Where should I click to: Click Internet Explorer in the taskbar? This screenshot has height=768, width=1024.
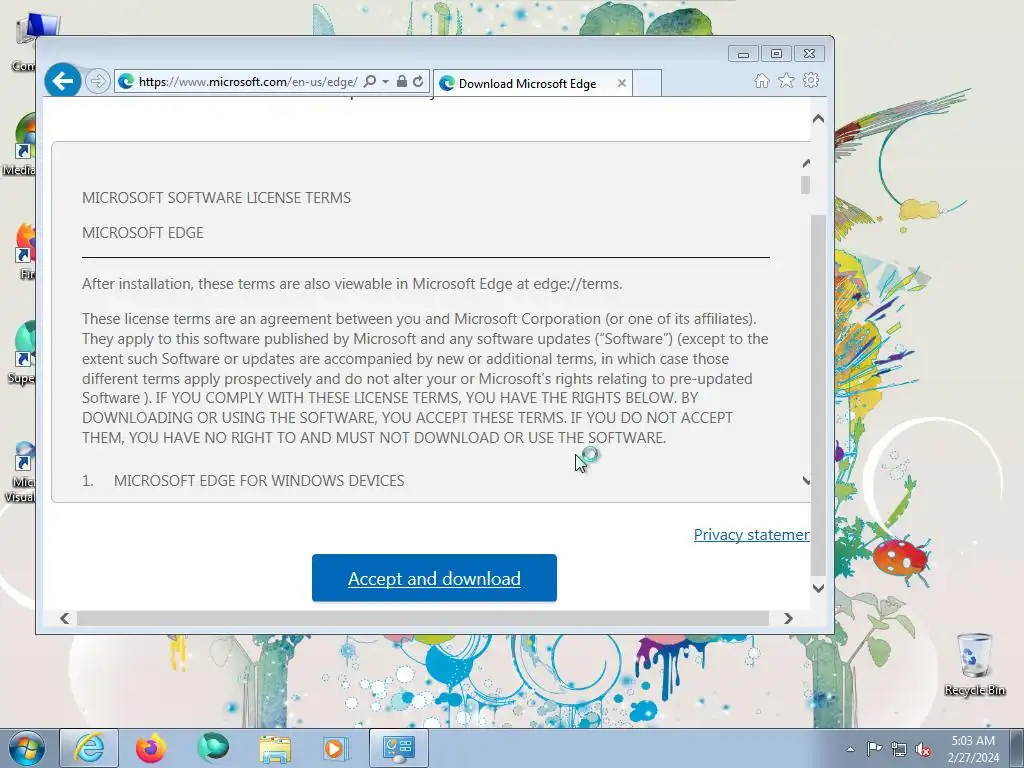click(x=89, y=748)
